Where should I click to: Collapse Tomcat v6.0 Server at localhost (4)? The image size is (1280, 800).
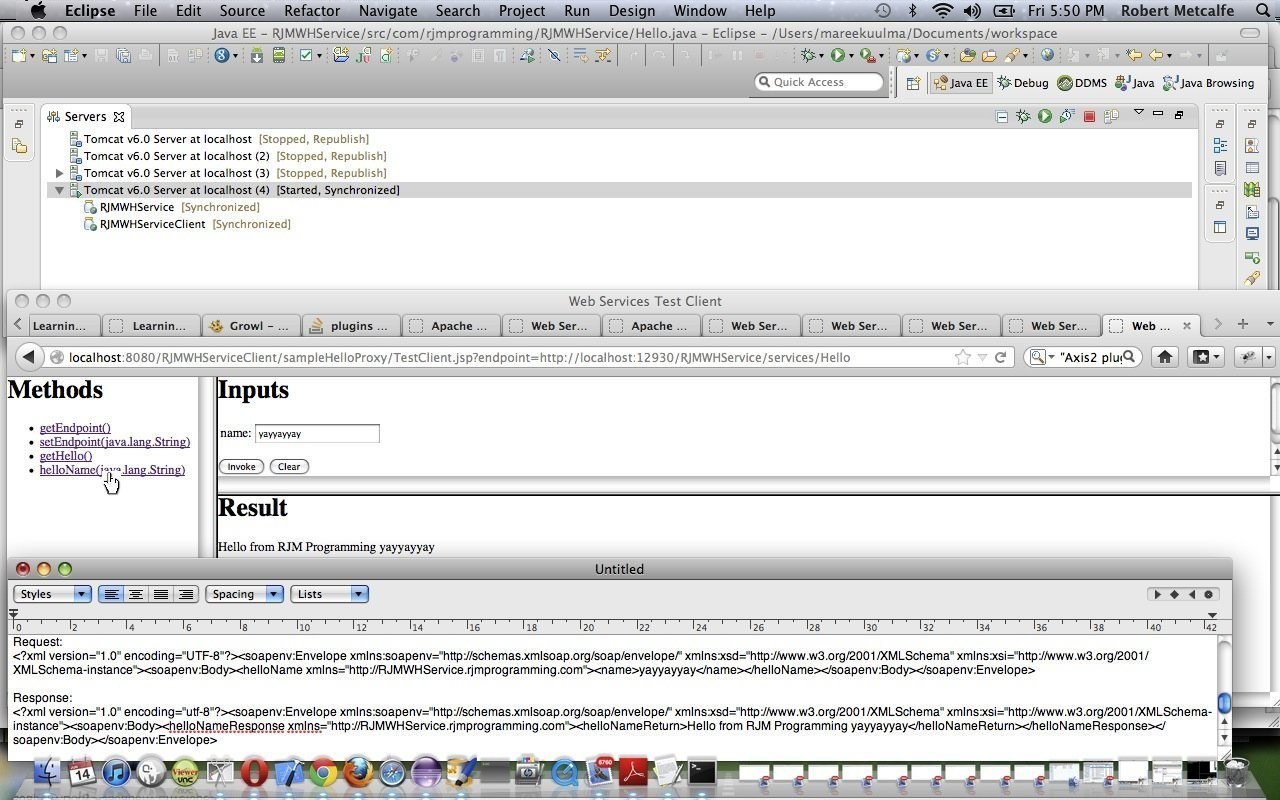(60, 190)
